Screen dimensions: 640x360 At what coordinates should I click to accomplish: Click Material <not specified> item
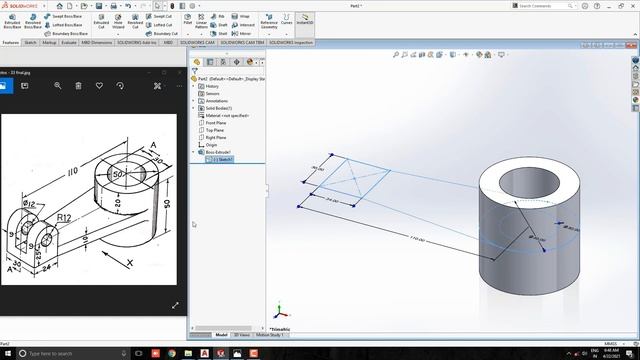(x=224, y=116)
